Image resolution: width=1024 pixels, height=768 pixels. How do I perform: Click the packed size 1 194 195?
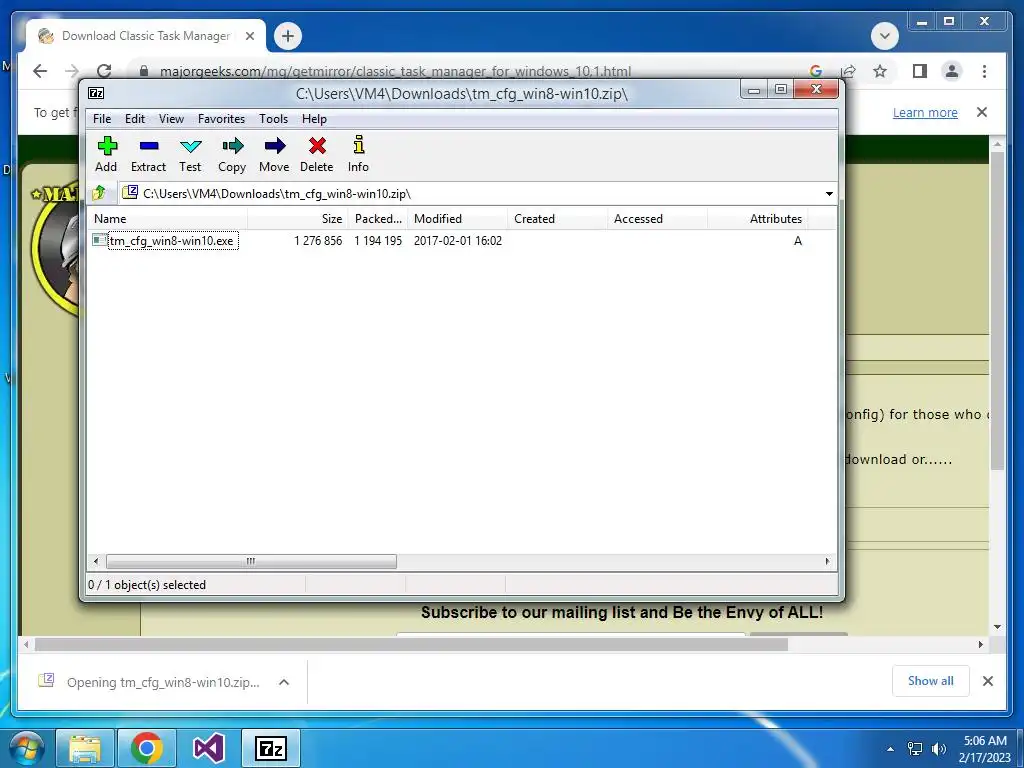[x=378, y=240]
